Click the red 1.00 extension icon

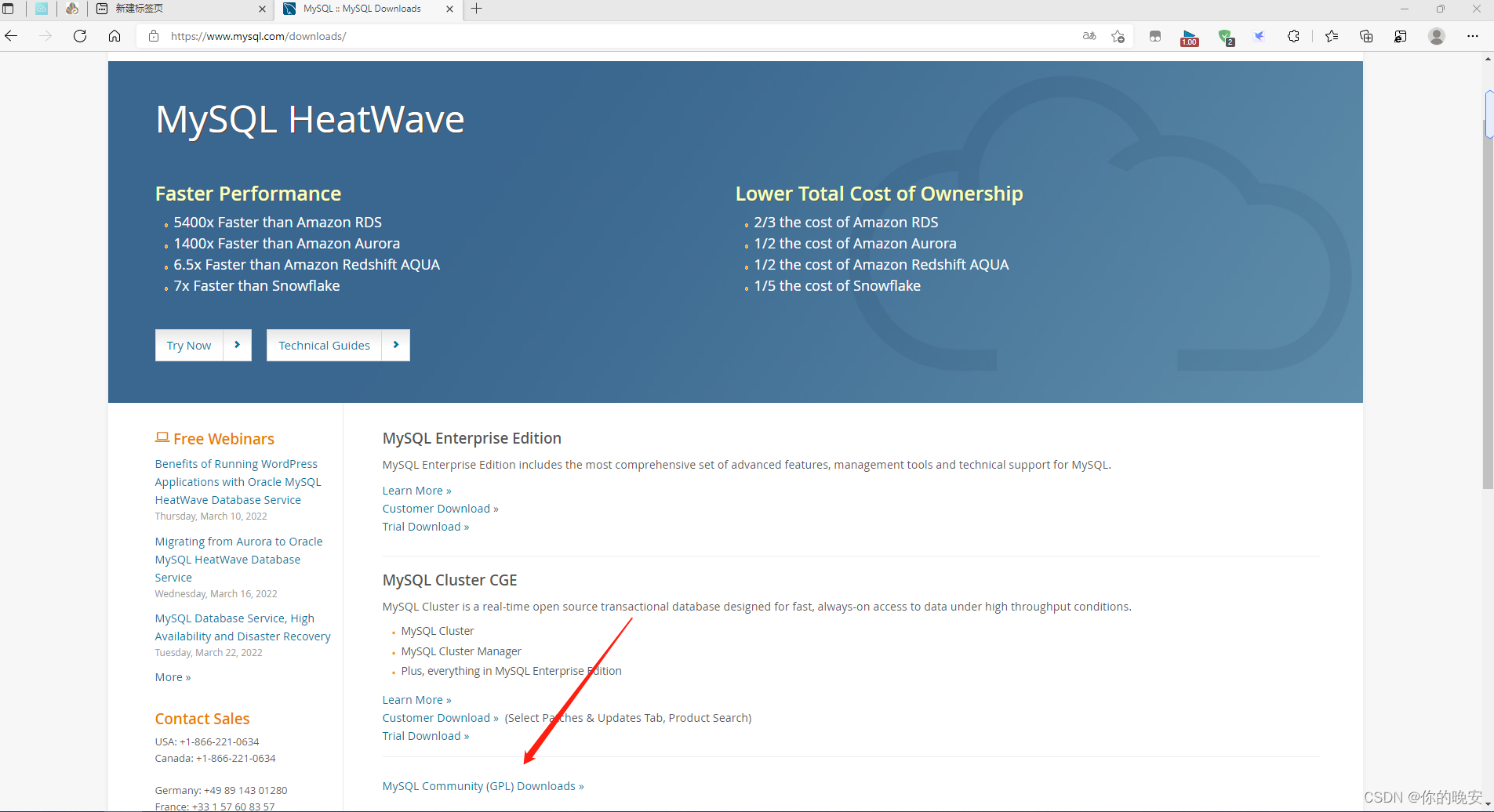(x=1190, y=38)
